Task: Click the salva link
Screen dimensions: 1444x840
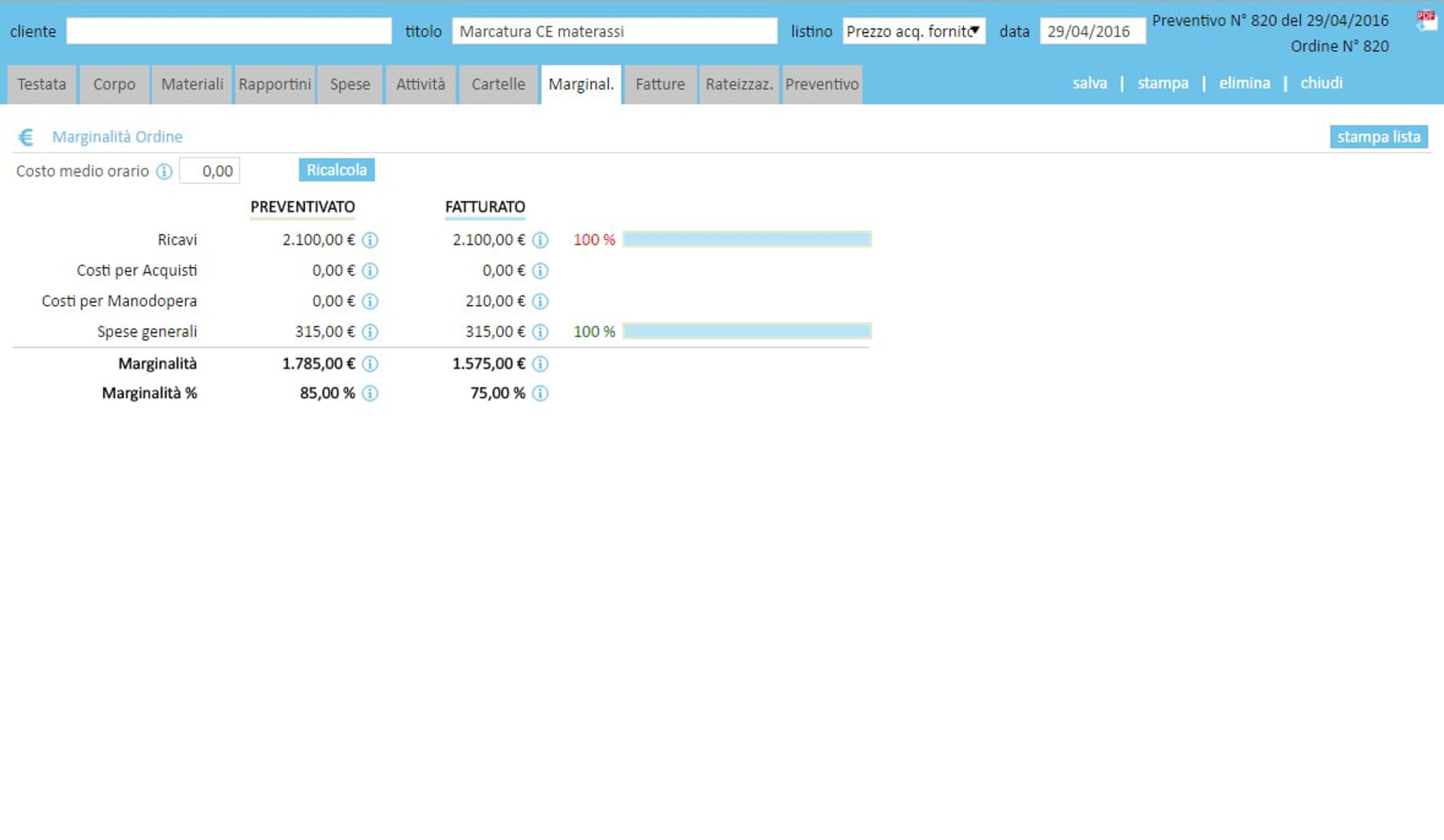Action: tap(1089, 83)
